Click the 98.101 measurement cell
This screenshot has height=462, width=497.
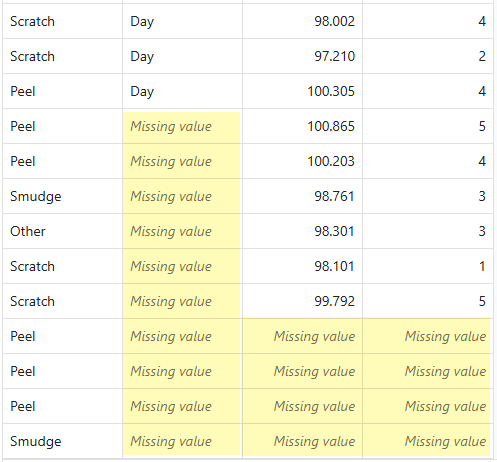coord(302,266)
